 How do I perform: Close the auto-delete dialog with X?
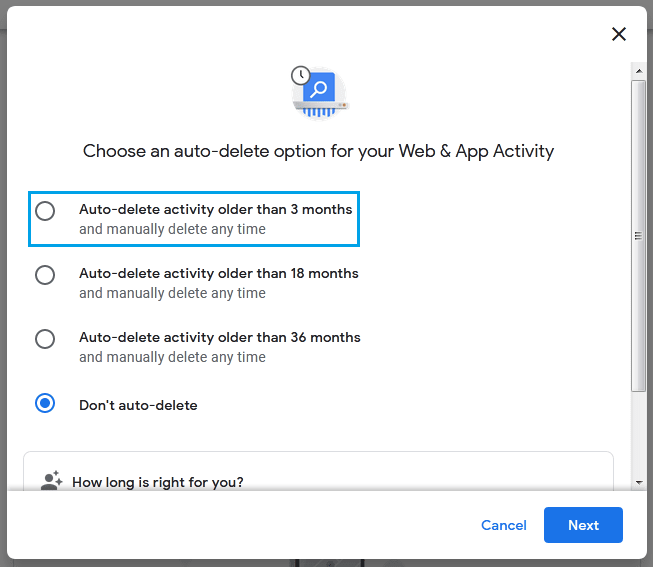tap(619, 34)
